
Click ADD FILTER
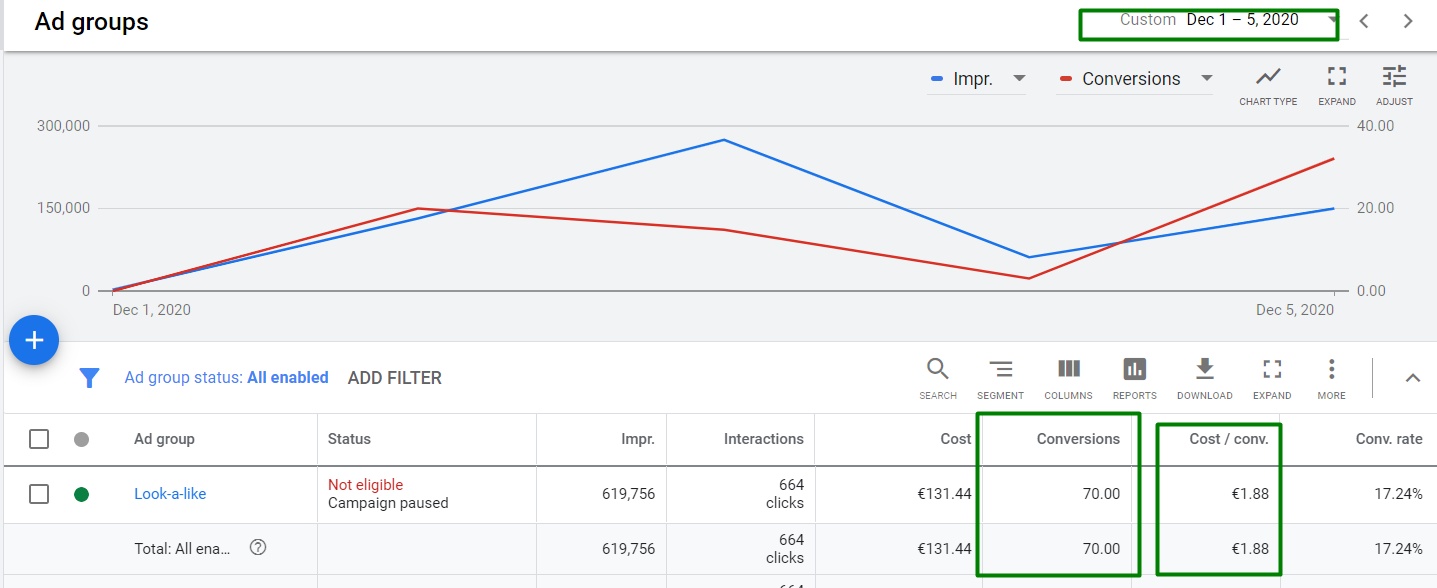click(394, 378)
